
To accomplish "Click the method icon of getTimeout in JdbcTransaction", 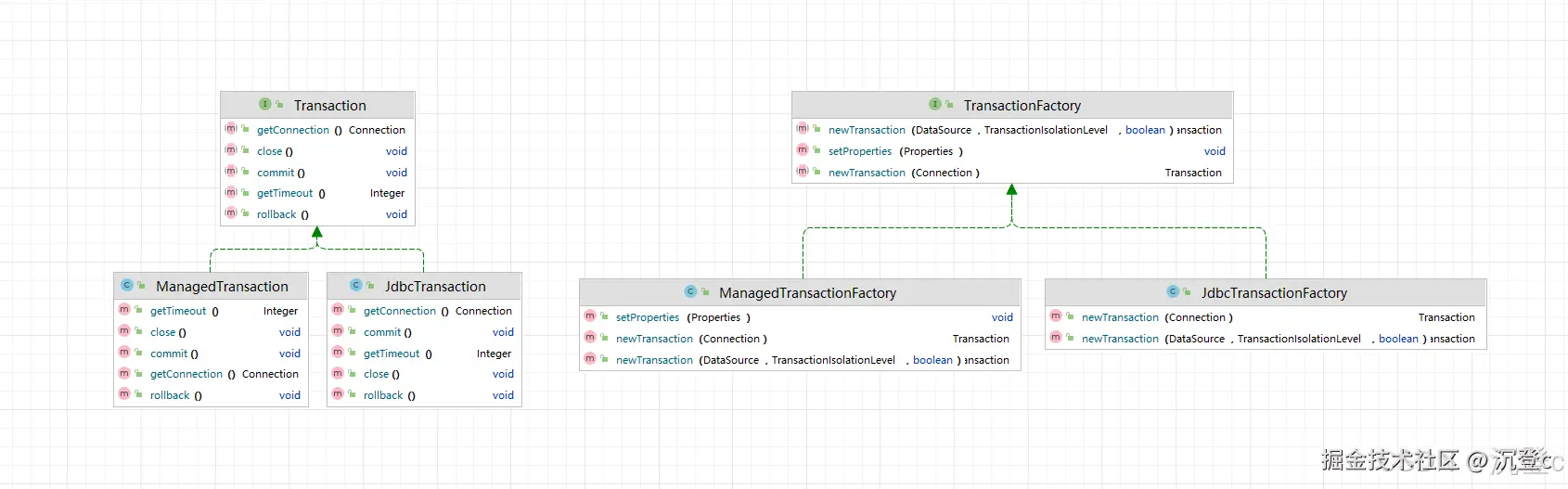I will pos(338,352).
